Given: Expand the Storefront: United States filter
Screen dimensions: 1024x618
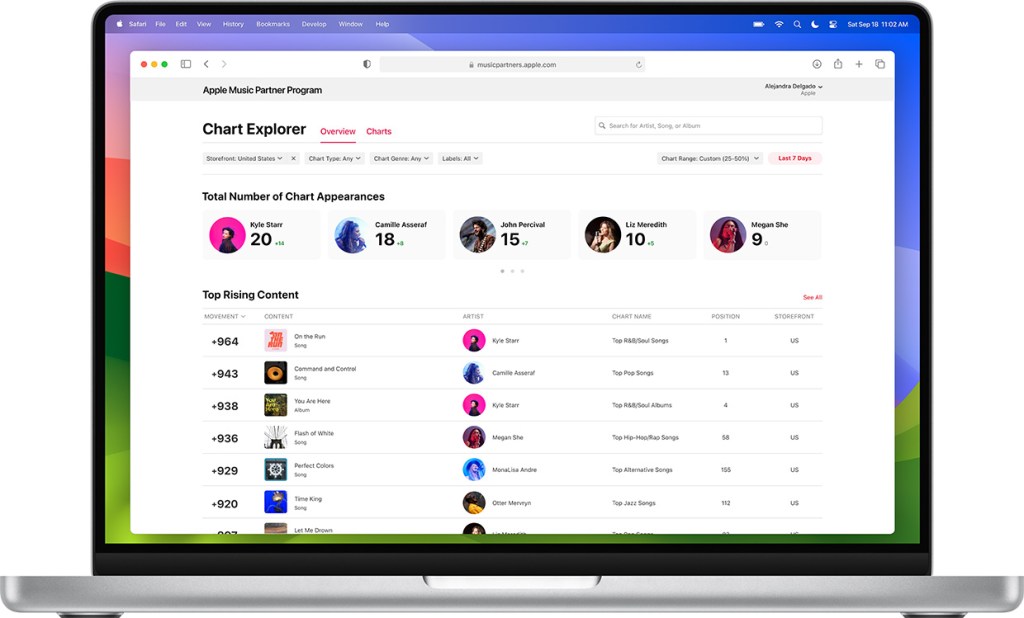Looking at the screenshot, I should pos(244,158).
